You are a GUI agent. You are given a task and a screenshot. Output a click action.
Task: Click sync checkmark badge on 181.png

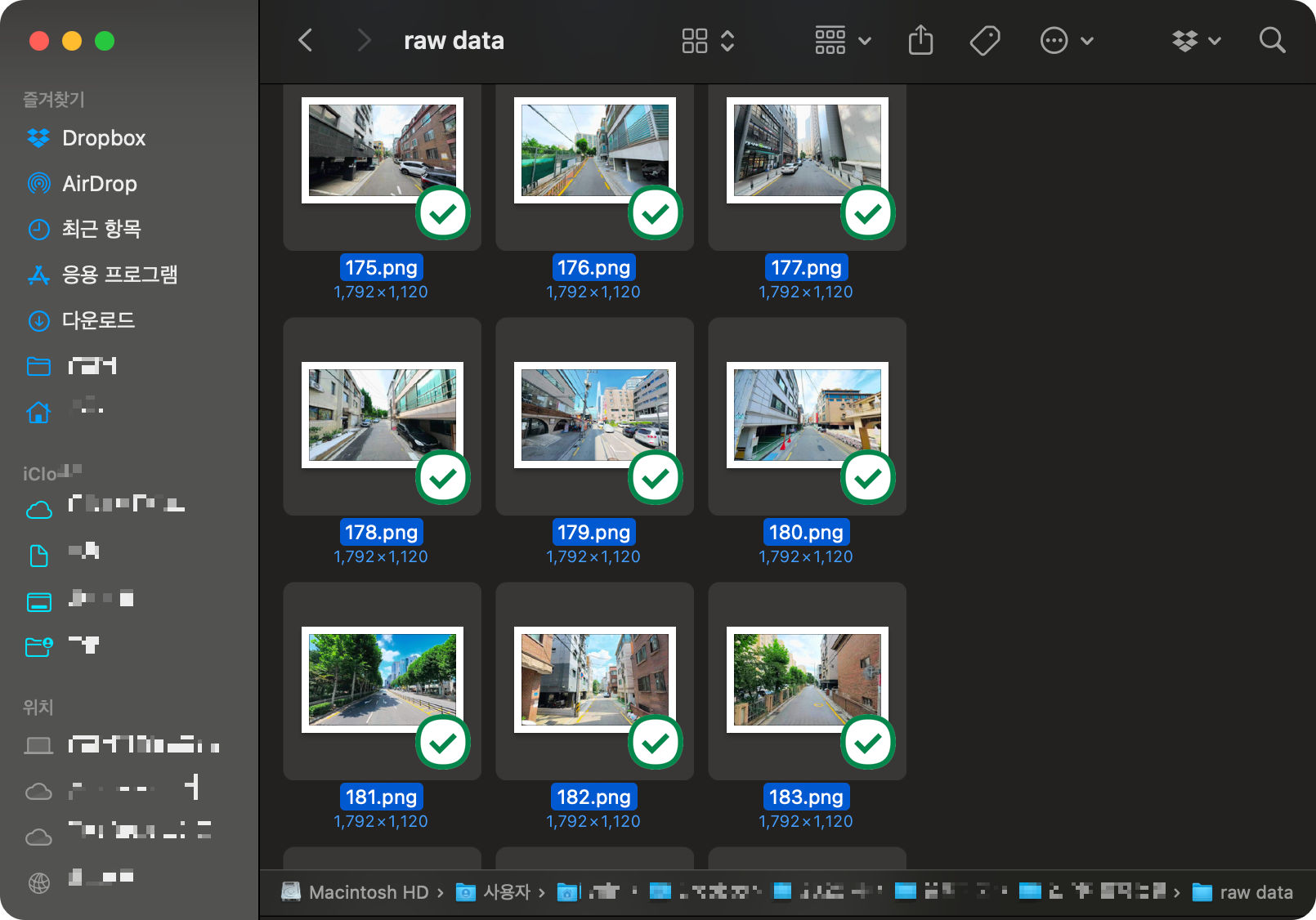443,743
